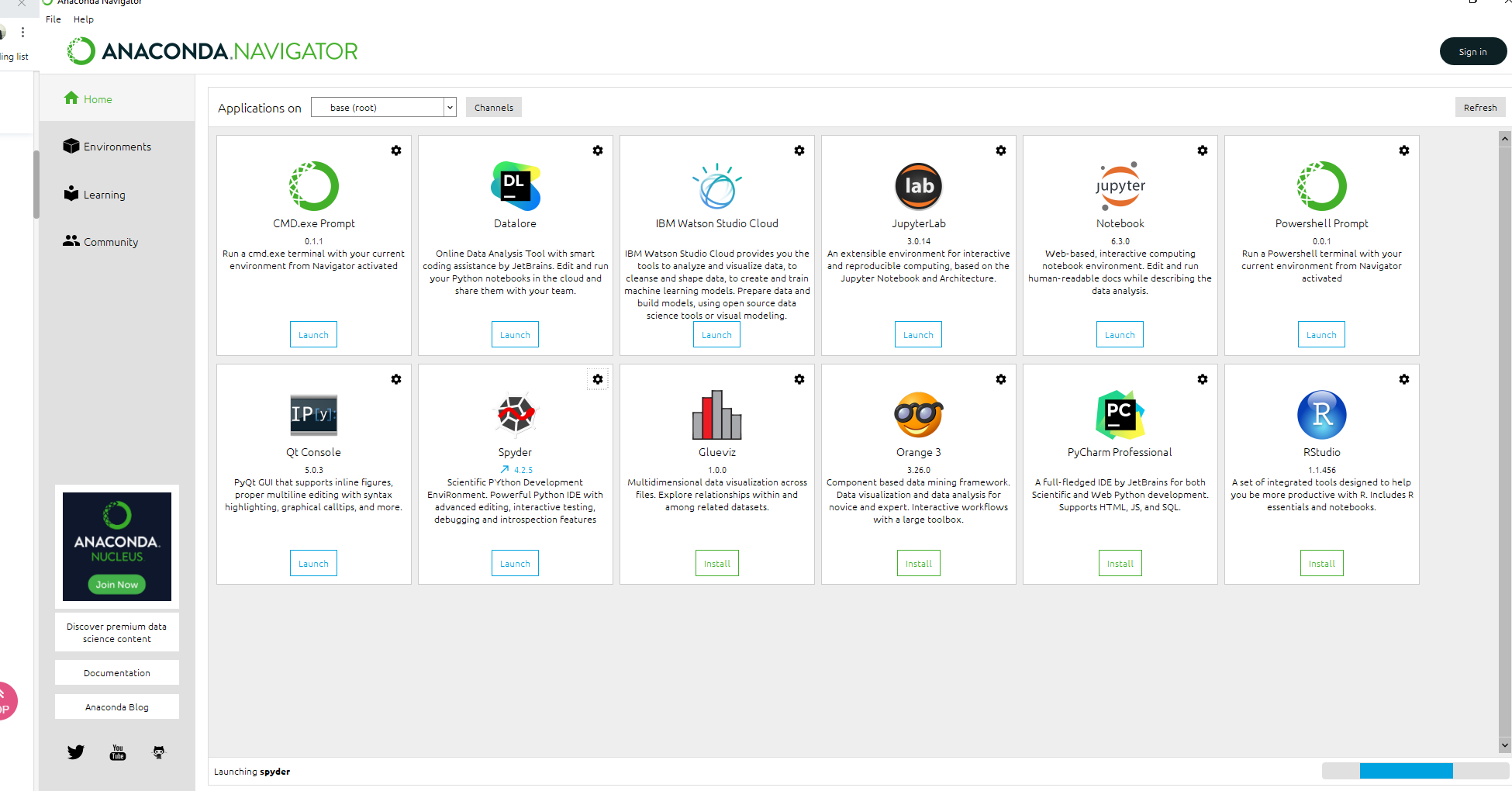
Task: Switch to Community tab
Action: click(117, 242)
